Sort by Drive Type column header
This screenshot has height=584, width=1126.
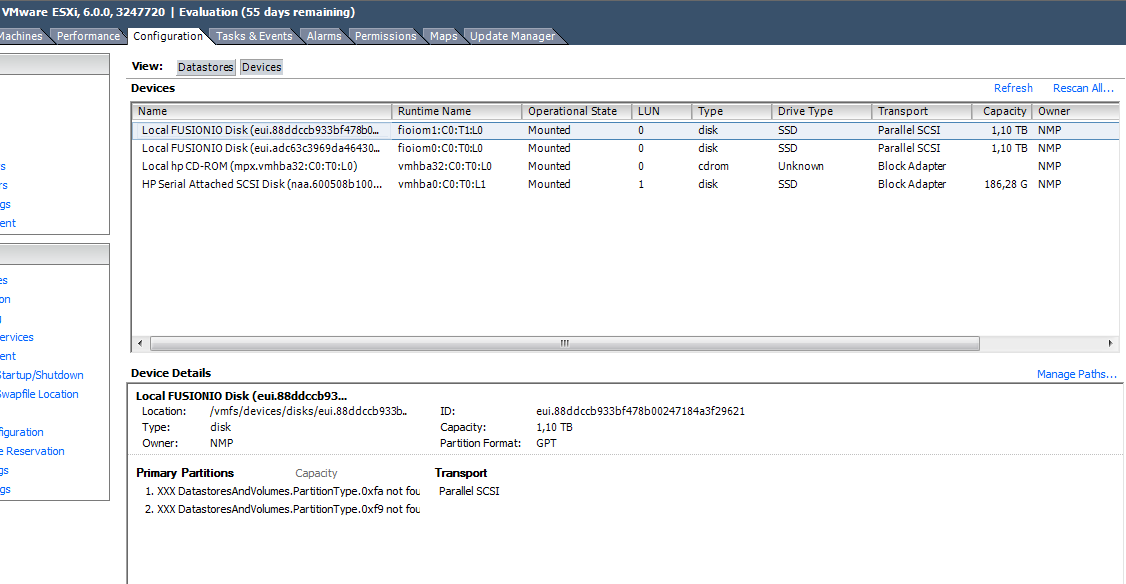[x=822, y=111]
